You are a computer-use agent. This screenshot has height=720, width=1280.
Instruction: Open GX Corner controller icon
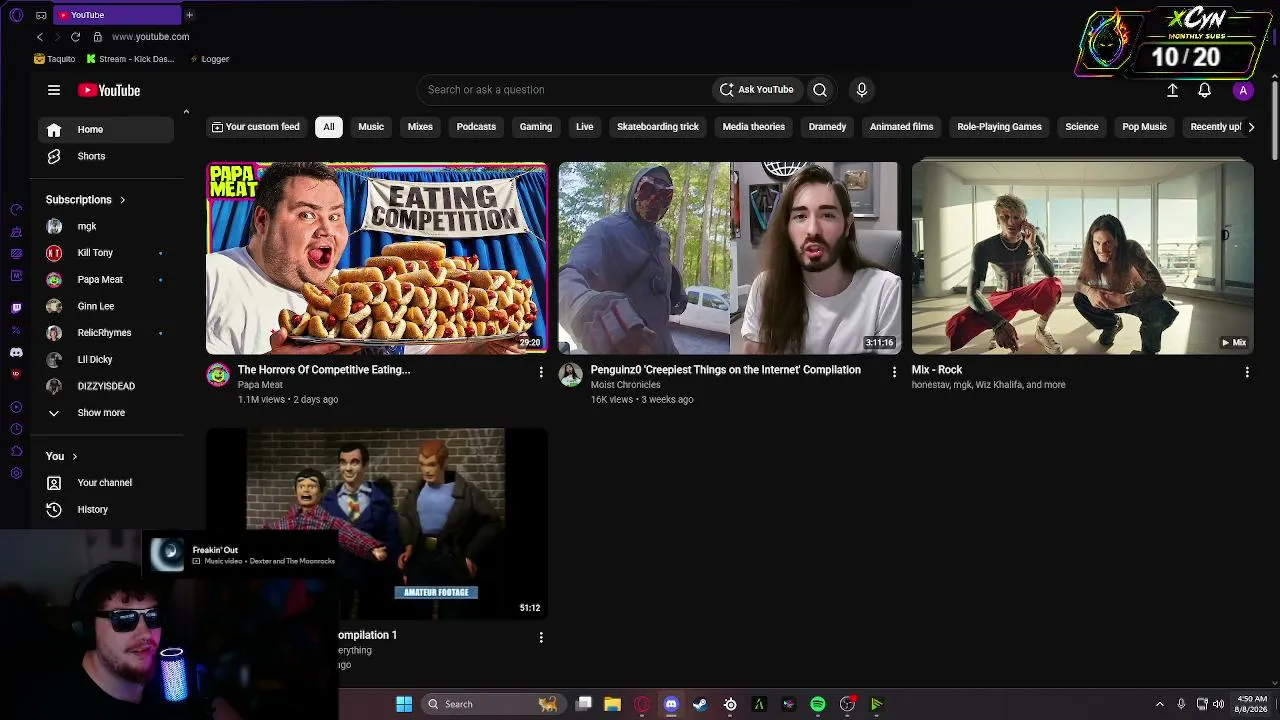tap(41, 15)
